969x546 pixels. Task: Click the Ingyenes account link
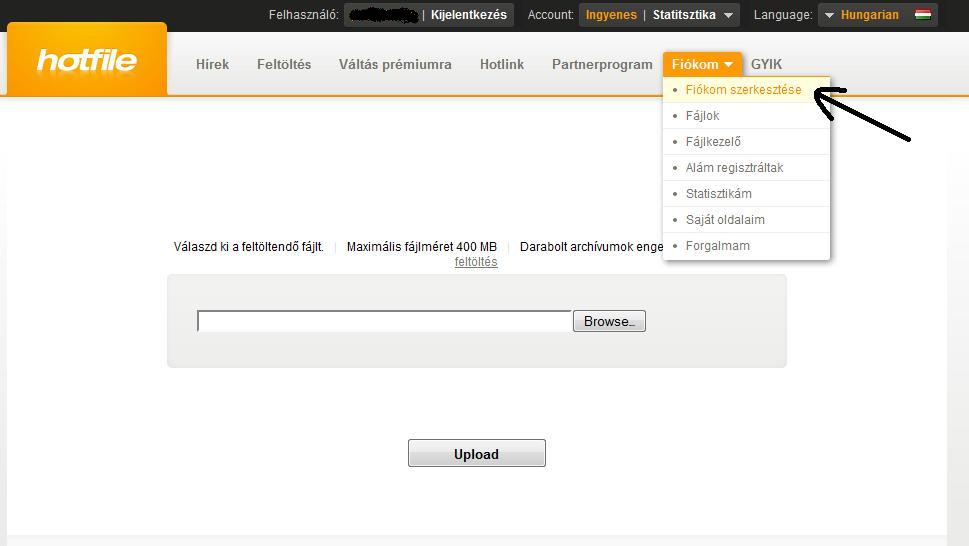(x=611, y=15)
